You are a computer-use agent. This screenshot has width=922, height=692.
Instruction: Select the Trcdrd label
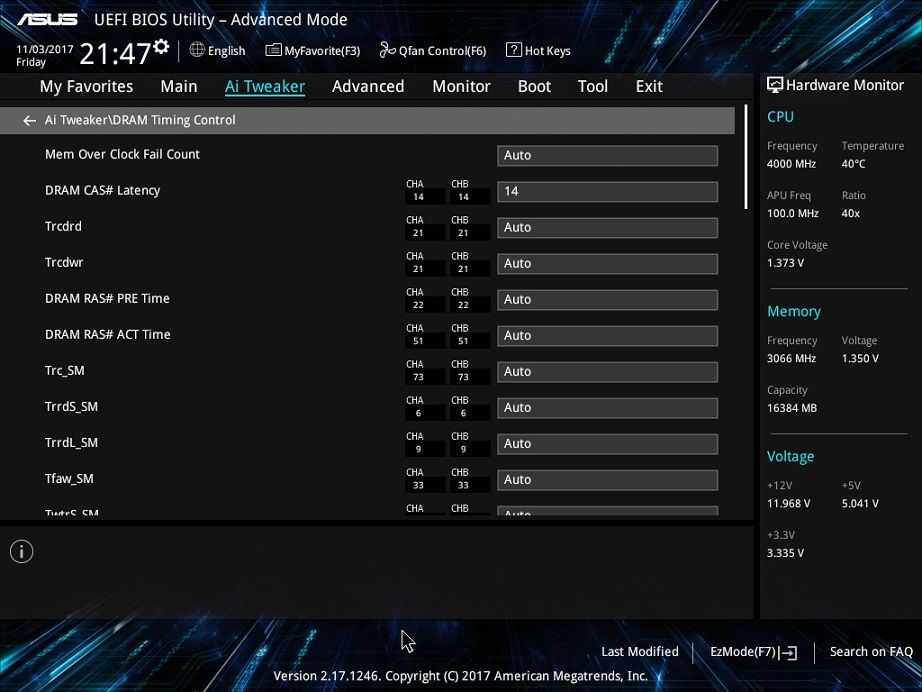[x=64, y=226]
